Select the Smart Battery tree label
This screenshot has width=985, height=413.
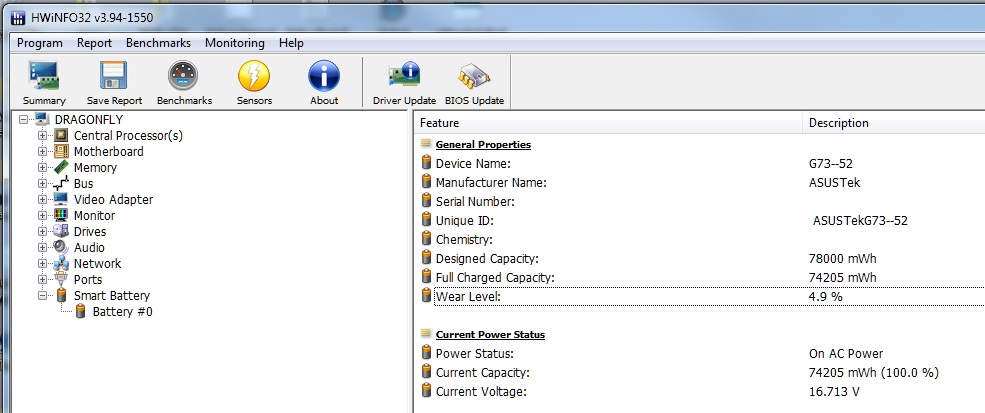pyautogui.click(x=112, y=295)
